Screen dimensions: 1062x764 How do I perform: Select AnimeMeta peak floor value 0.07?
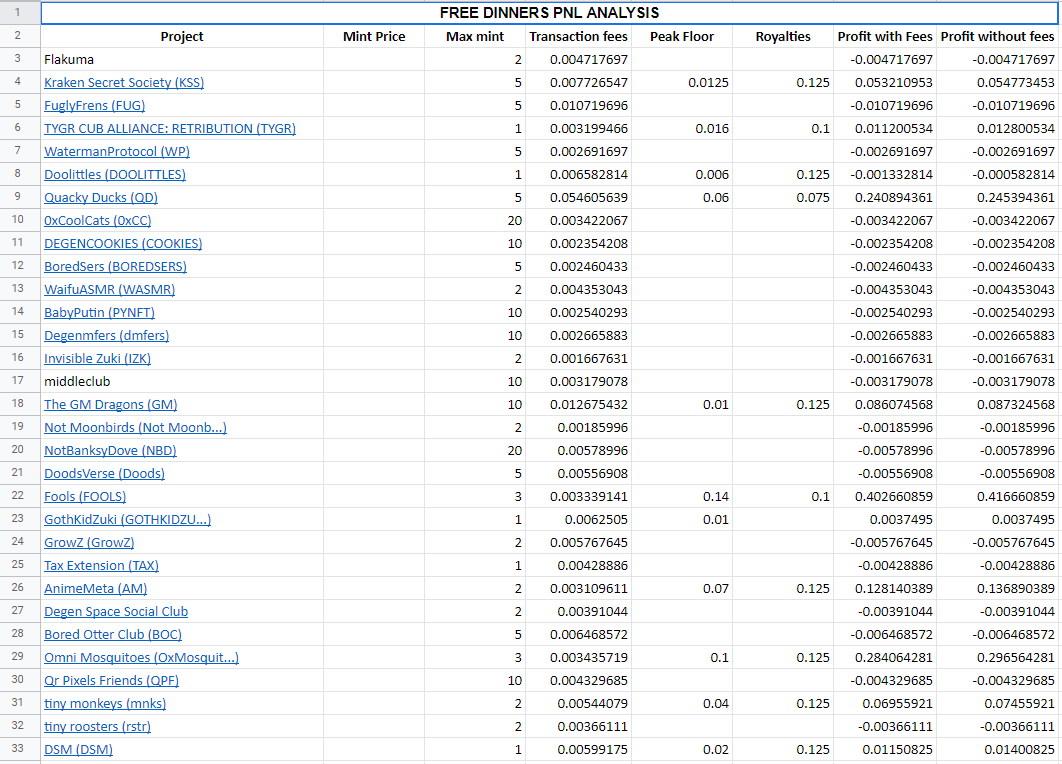[x=682, y=589]
